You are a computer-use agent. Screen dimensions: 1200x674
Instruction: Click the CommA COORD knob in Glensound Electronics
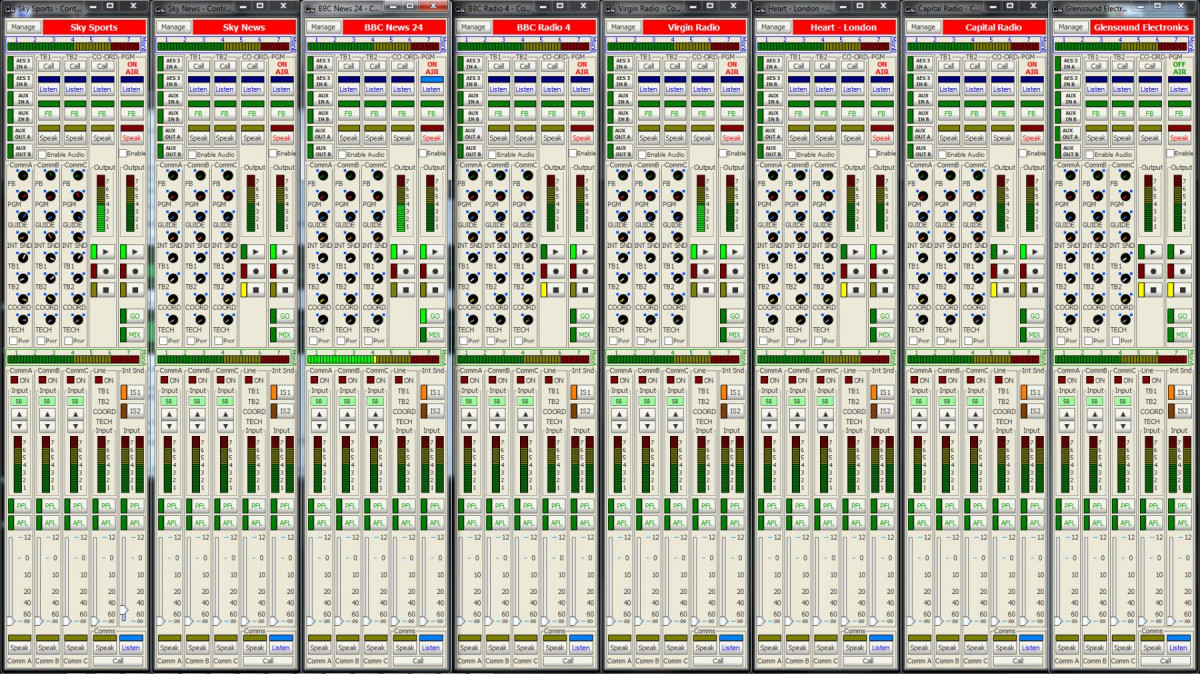(1073, 297)
